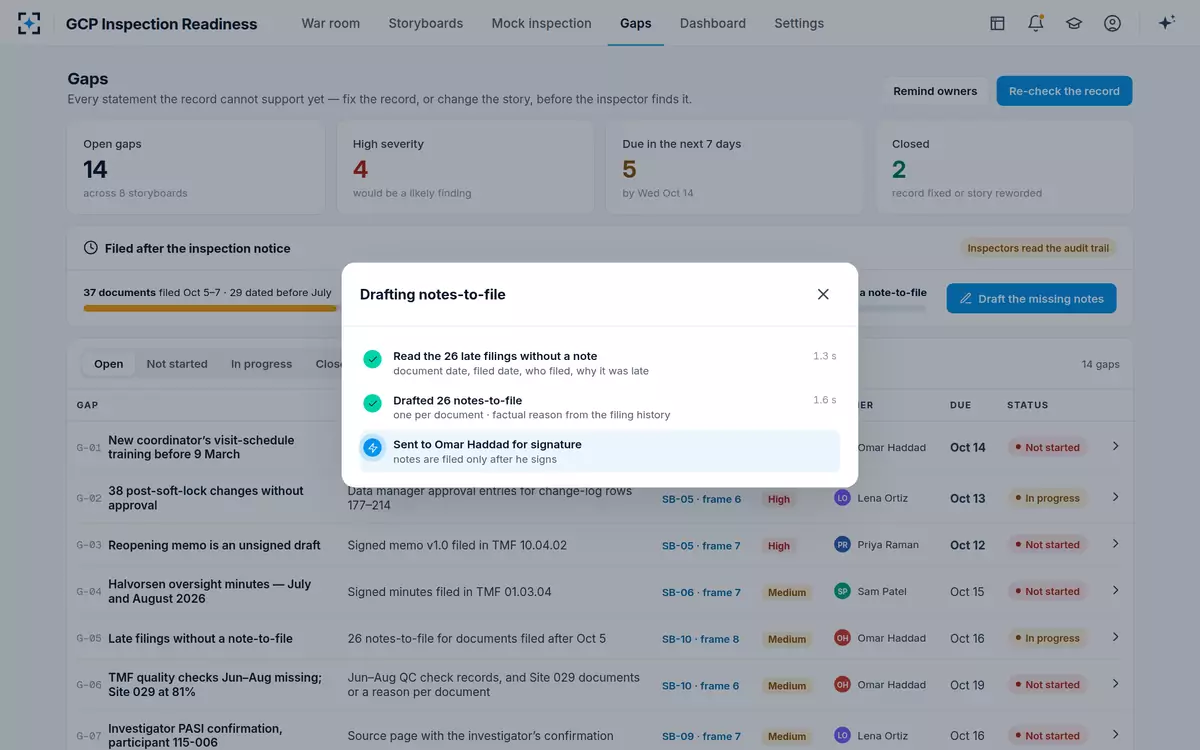This screenshot has height=750, width=1200.
Task: Select gap Late filings without a note-to-file
Action: coord(200,638)
